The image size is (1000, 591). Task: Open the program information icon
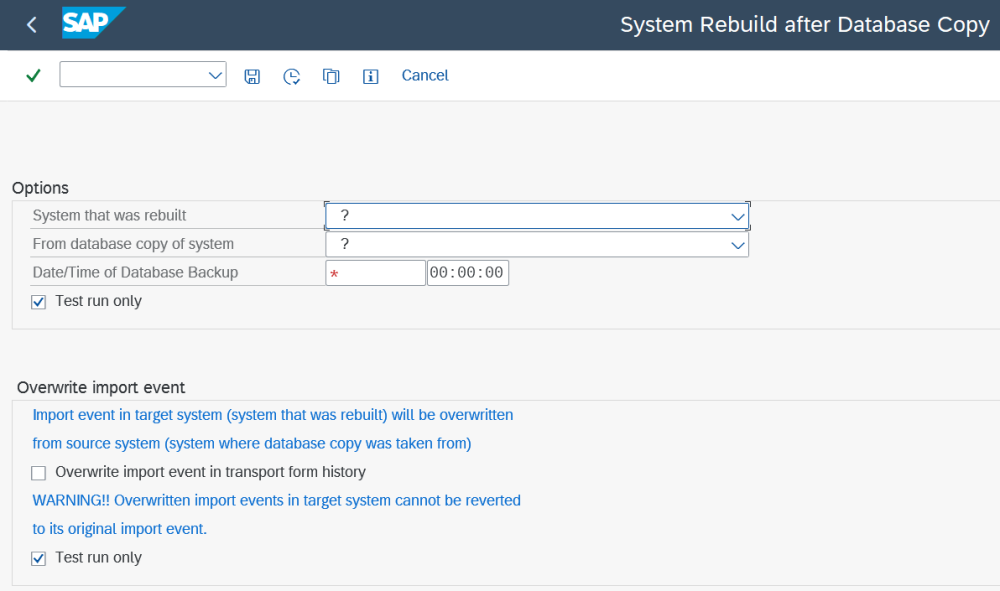point(371,76)
